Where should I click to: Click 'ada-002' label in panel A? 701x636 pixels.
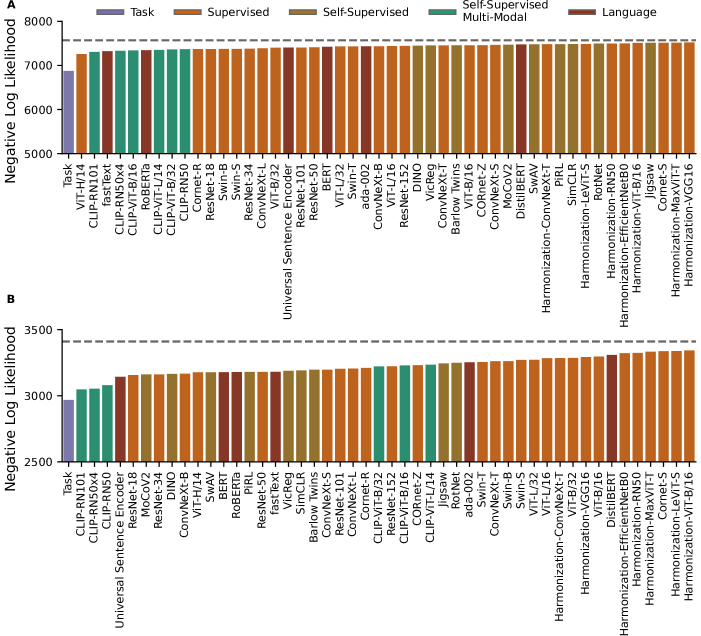(x=365, y=186)
